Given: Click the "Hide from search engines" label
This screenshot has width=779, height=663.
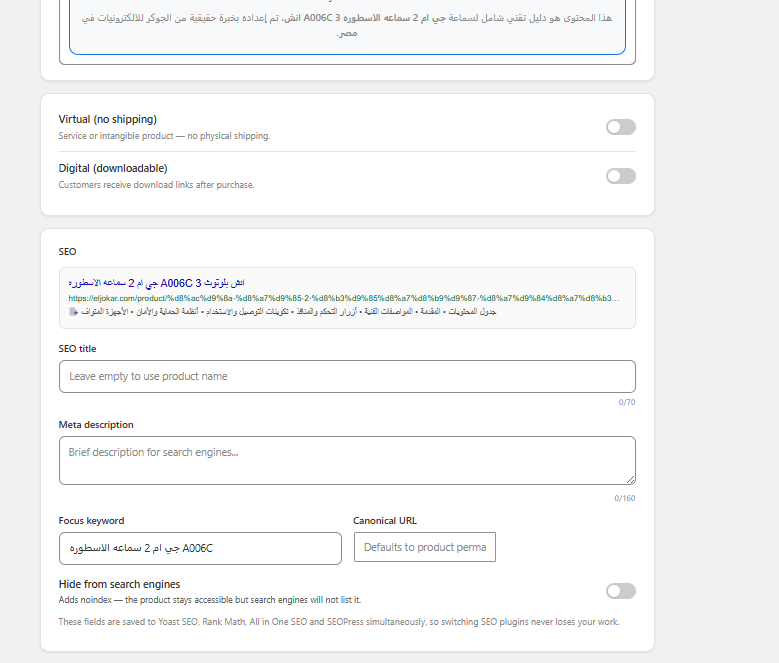Looking at the screenshot, I should point(119,584).
